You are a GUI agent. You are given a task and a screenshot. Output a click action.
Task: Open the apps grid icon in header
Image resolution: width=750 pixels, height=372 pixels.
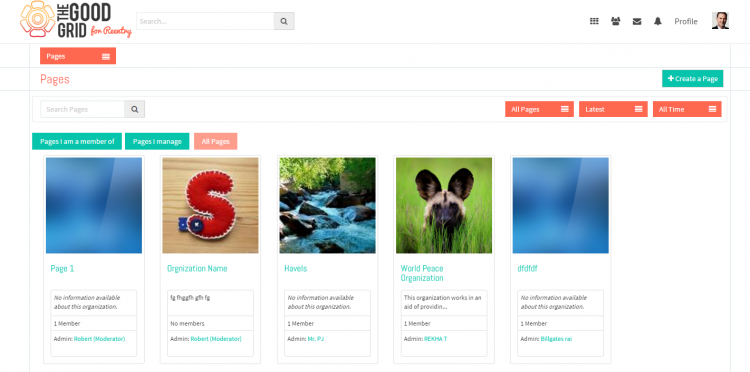pyautogui.click(x=594, y=21)
